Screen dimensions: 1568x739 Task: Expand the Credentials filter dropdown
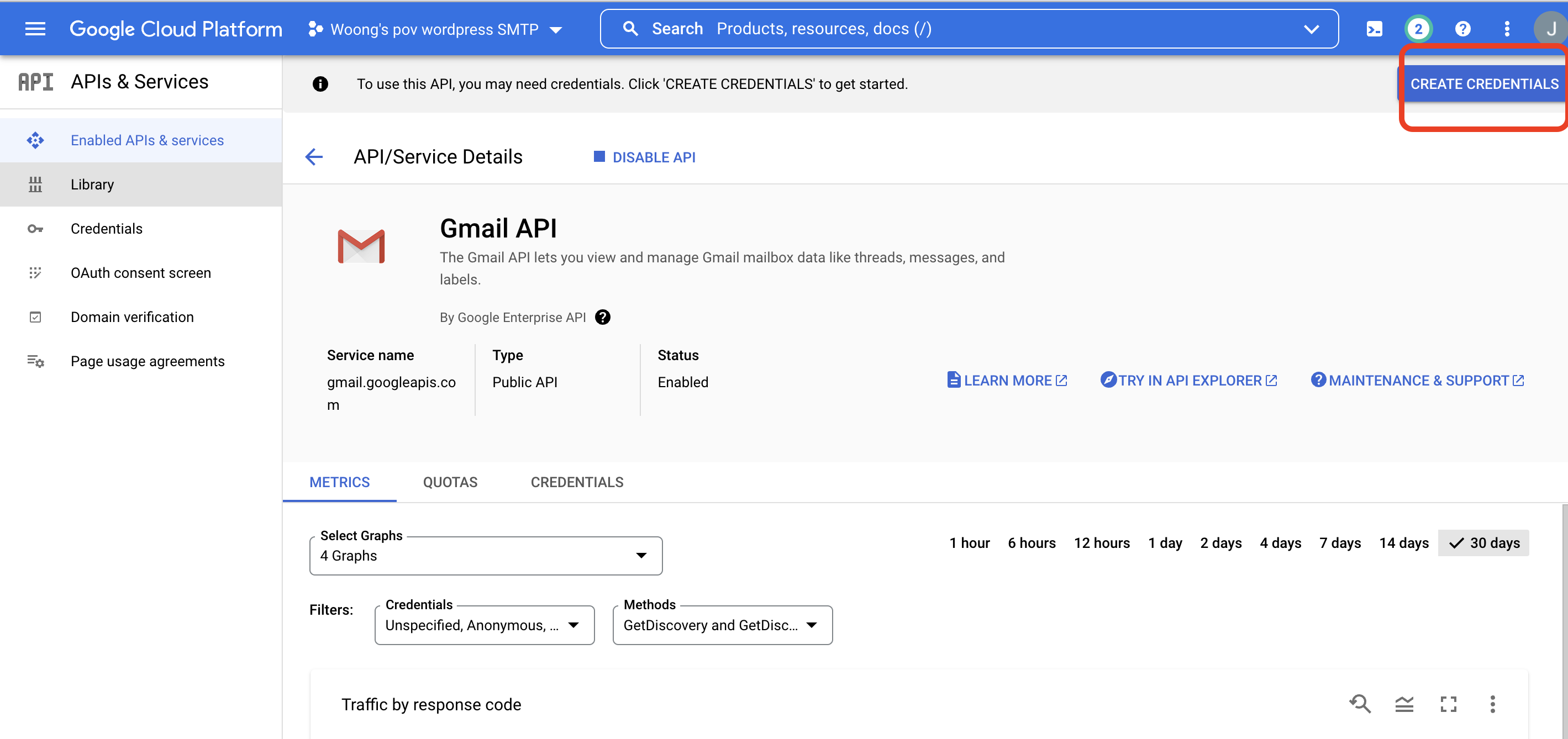click(484, 625)
